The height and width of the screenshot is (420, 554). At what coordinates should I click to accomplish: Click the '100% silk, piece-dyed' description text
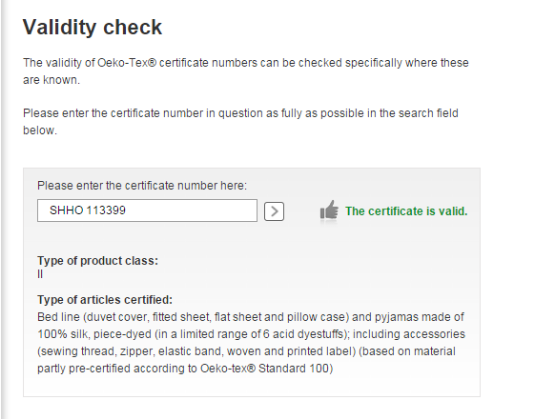coord(94,334)
